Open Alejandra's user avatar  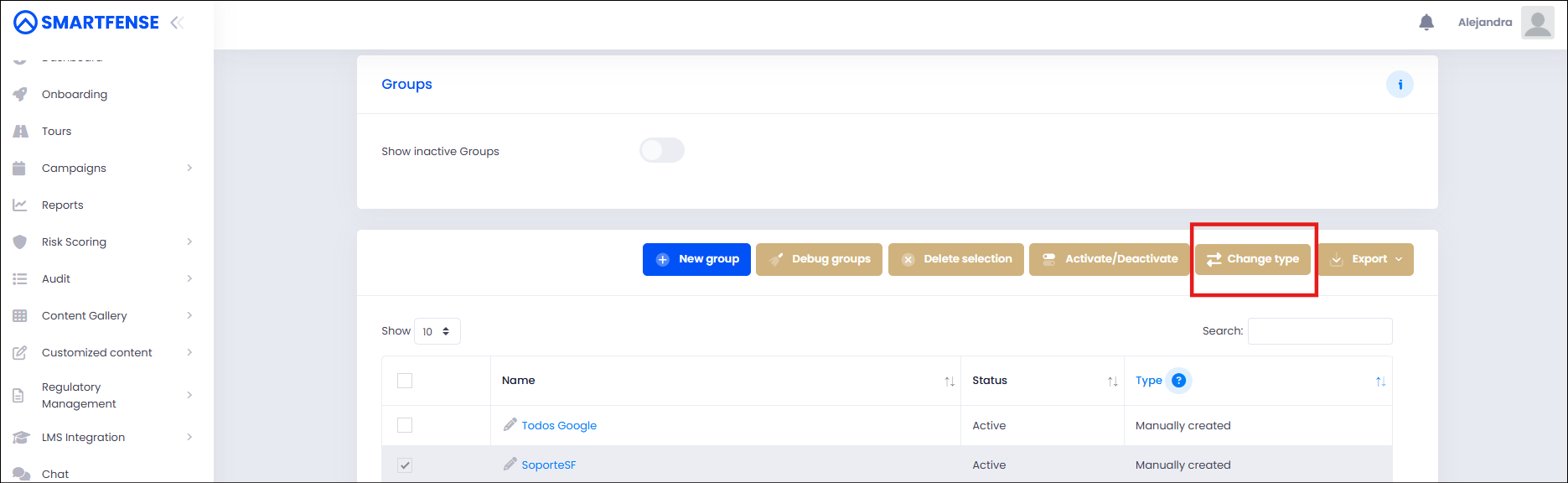(1538, 23)
